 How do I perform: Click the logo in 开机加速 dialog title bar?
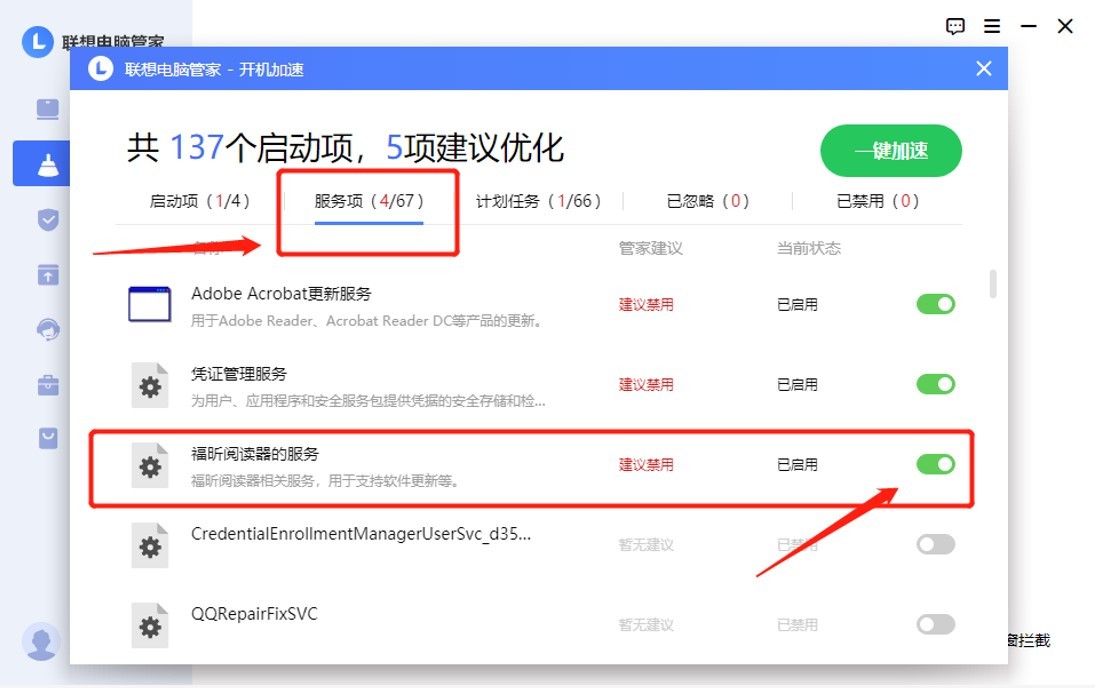(100, 69)
